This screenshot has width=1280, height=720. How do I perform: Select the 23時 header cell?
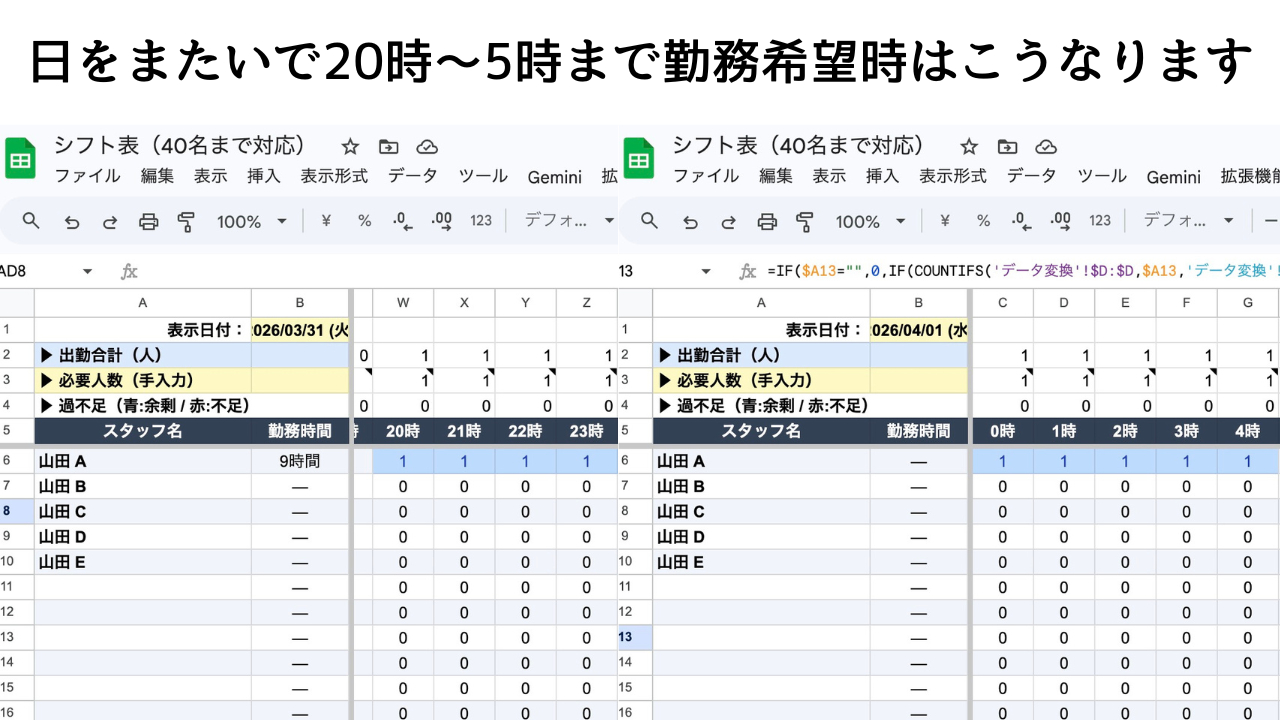(x=587, y=431)
